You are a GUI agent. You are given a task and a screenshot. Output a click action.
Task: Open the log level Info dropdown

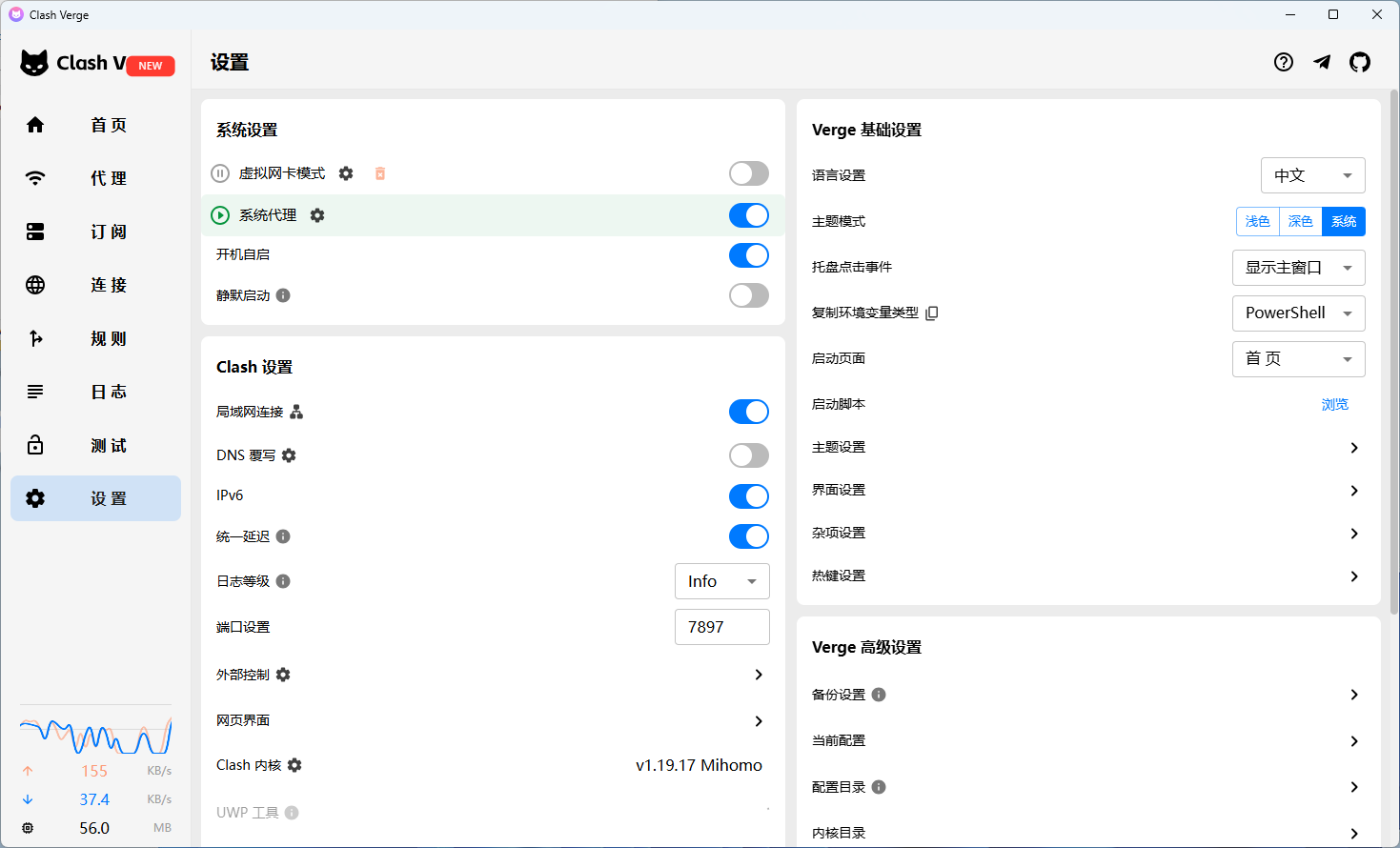tap(721, 581)
